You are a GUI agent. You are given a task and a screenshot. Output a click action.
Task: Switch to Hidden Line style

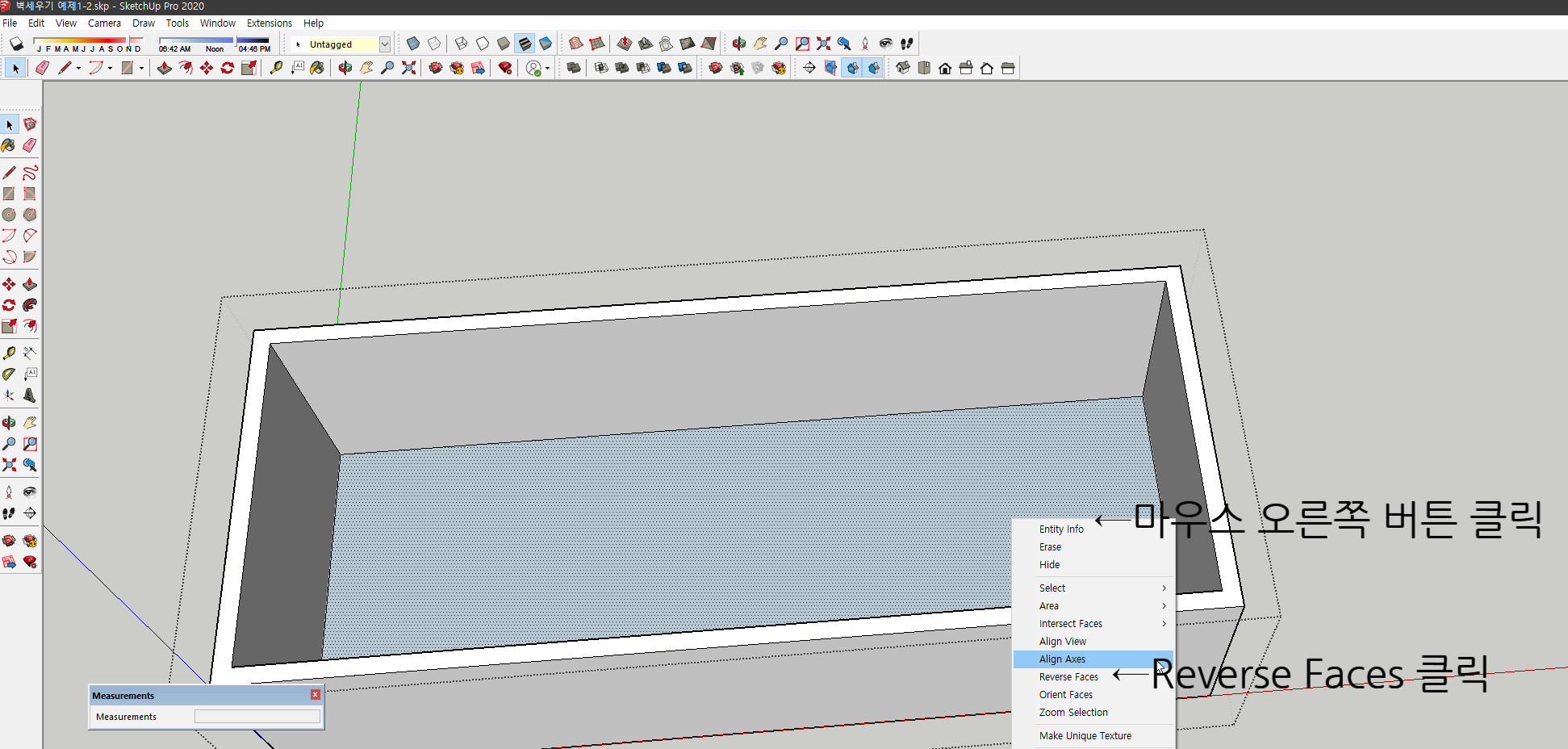click(483, 44)
